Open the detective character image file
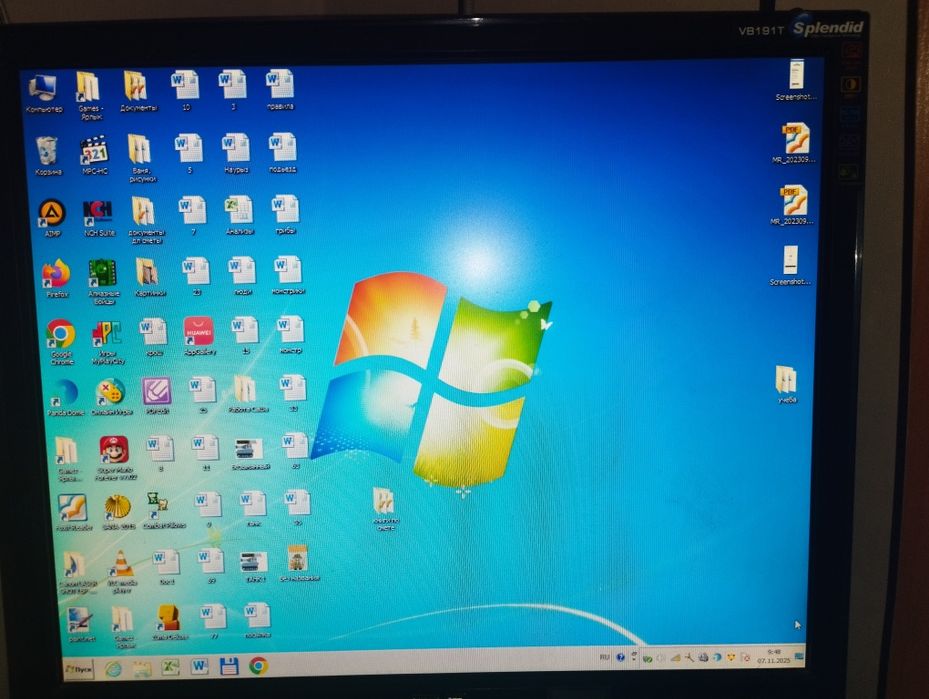 click(298, 564)
